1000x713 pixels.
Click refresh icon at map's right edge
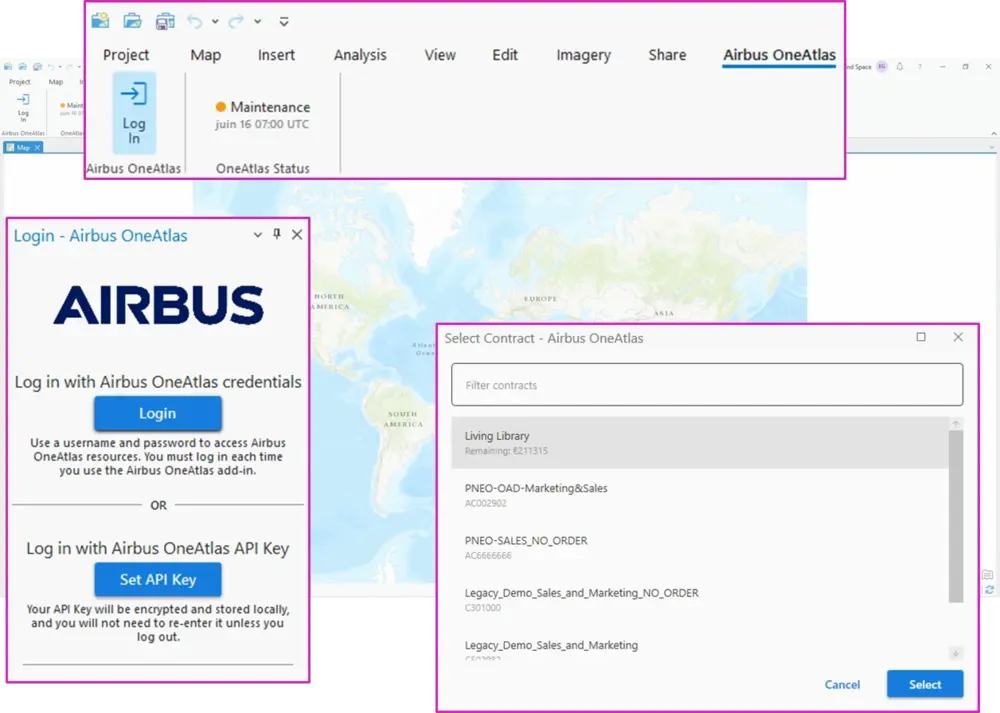pos(989,590)
